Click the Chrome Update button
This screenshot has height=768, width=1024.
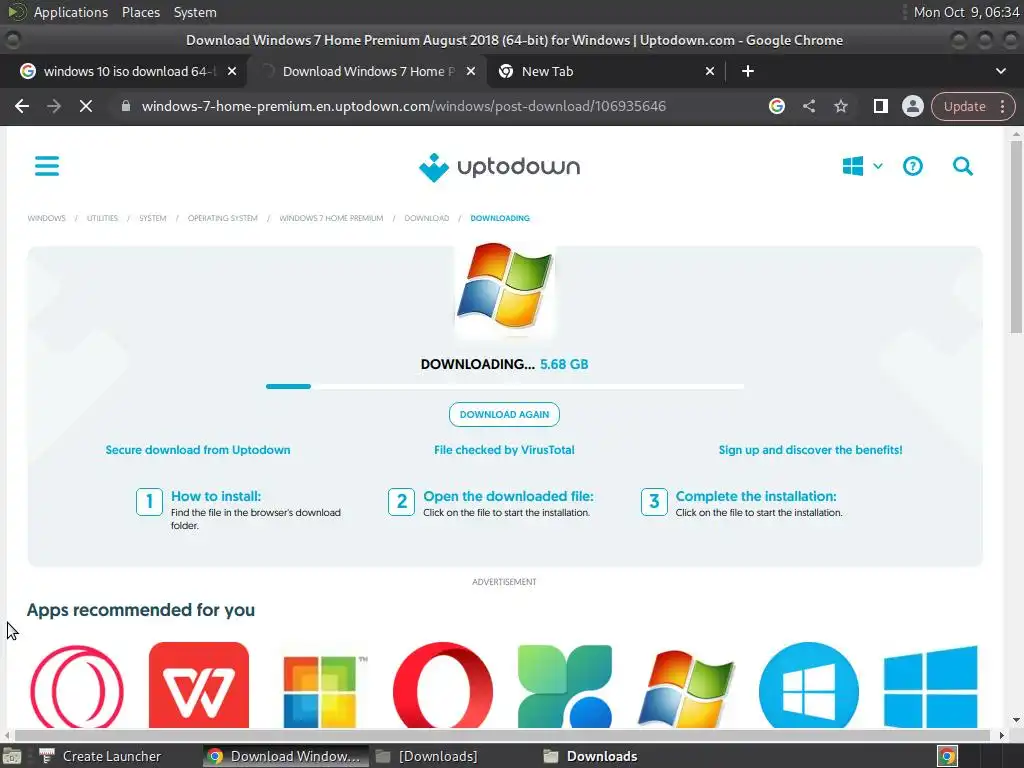click(x=965, y=106)
